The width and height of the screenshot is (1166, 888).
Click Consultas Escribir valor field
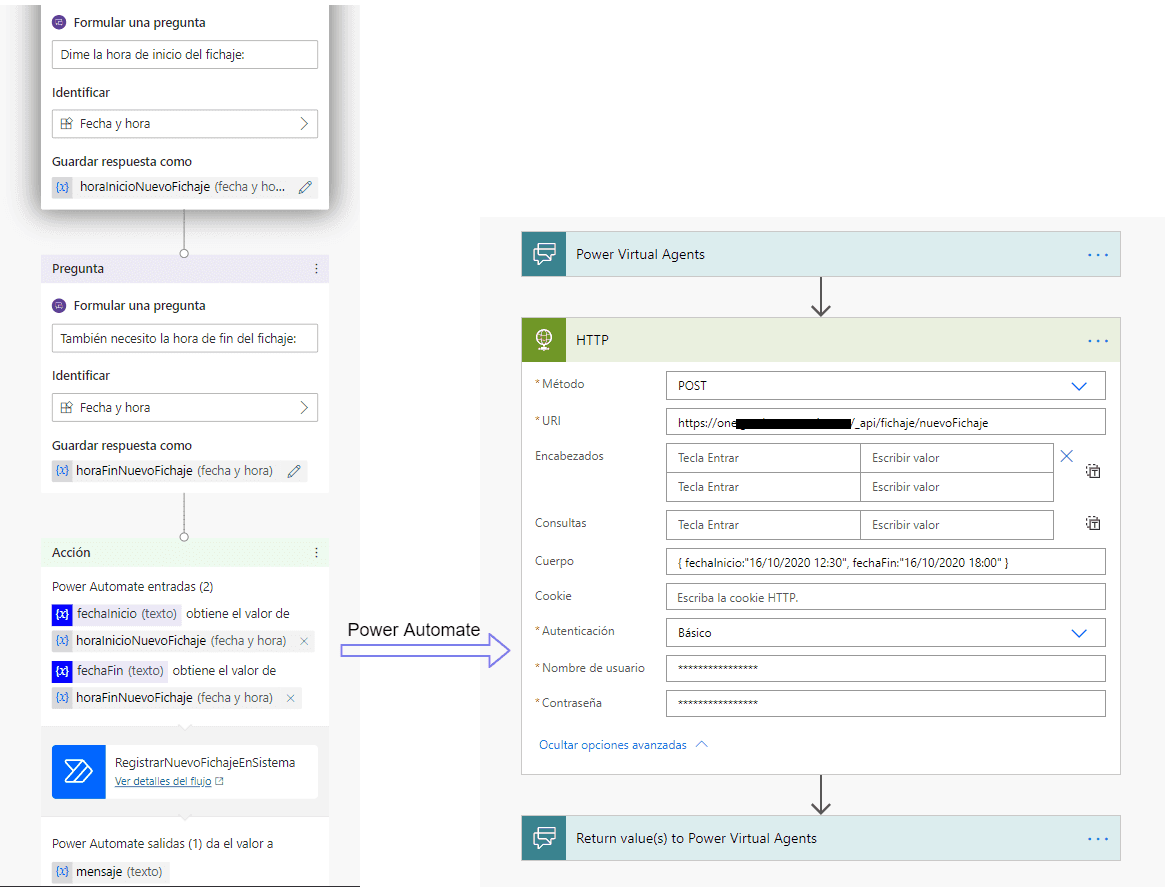coord(957,525)
